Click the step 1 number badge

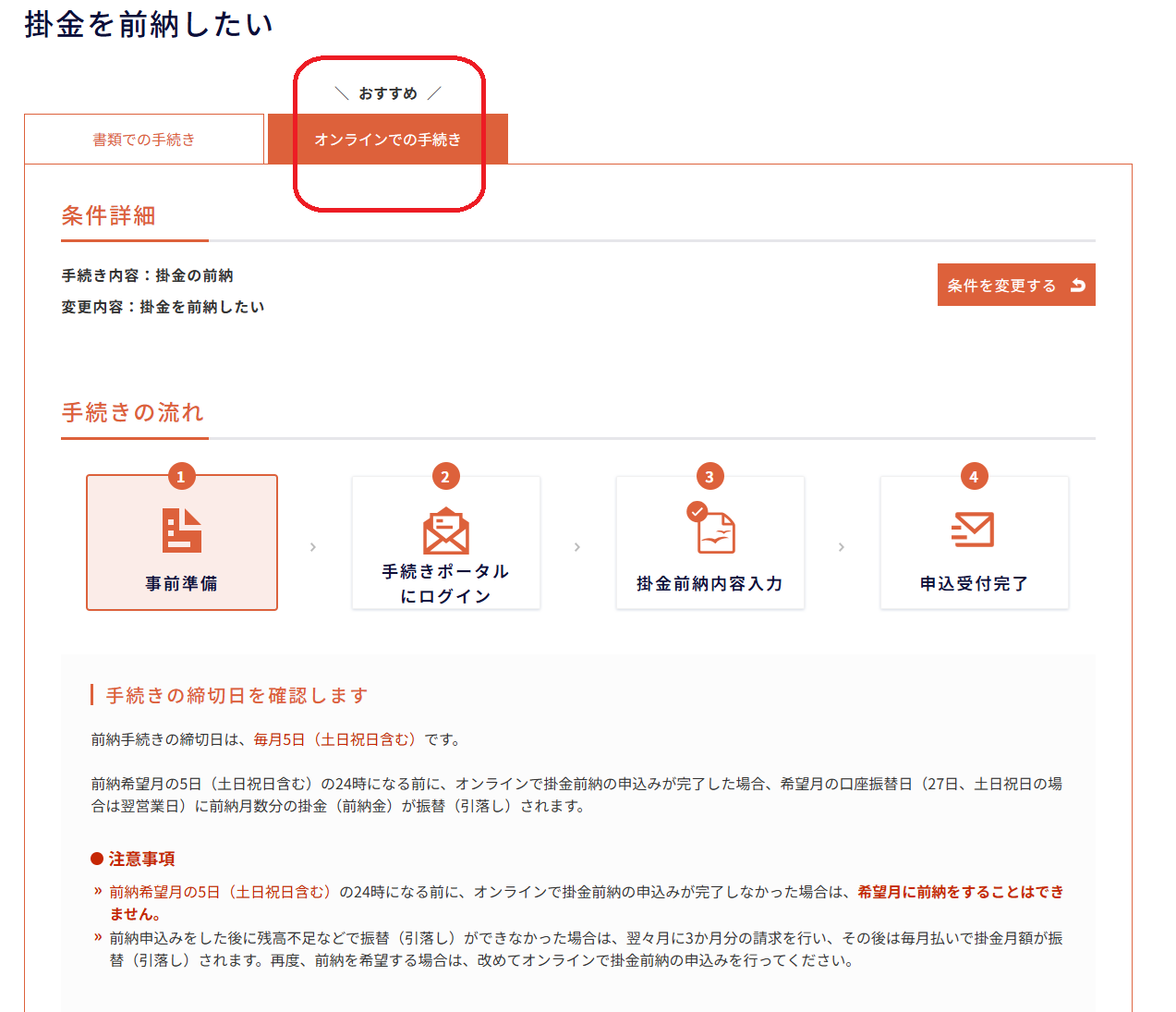click(x=181, y=477)
